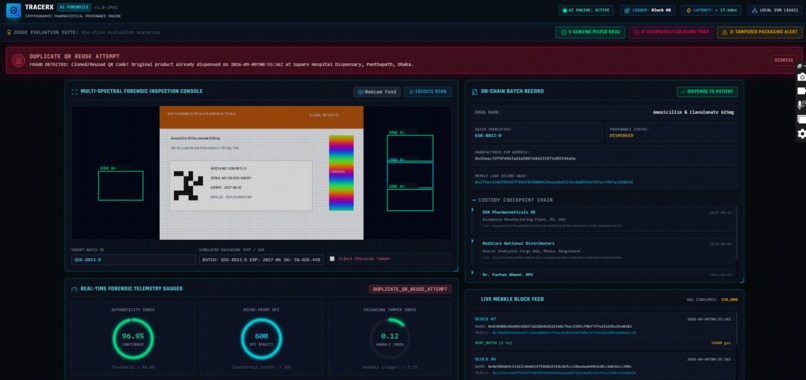The width and height of the screenshot is (806, 380).
Task: Select the topmost zone box right of package
Action: (410, 148)
